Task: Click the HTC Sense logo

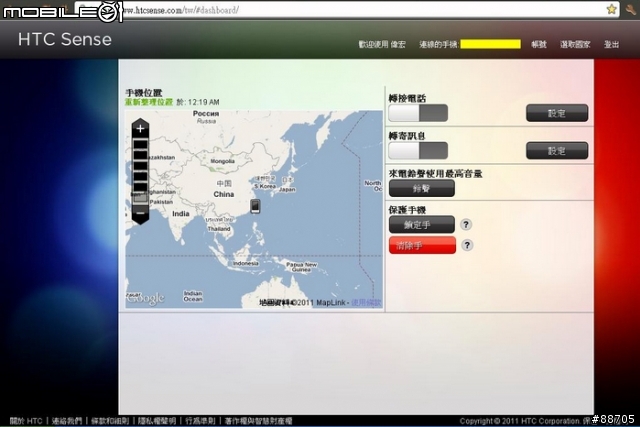Action: [x=64, y=39]
